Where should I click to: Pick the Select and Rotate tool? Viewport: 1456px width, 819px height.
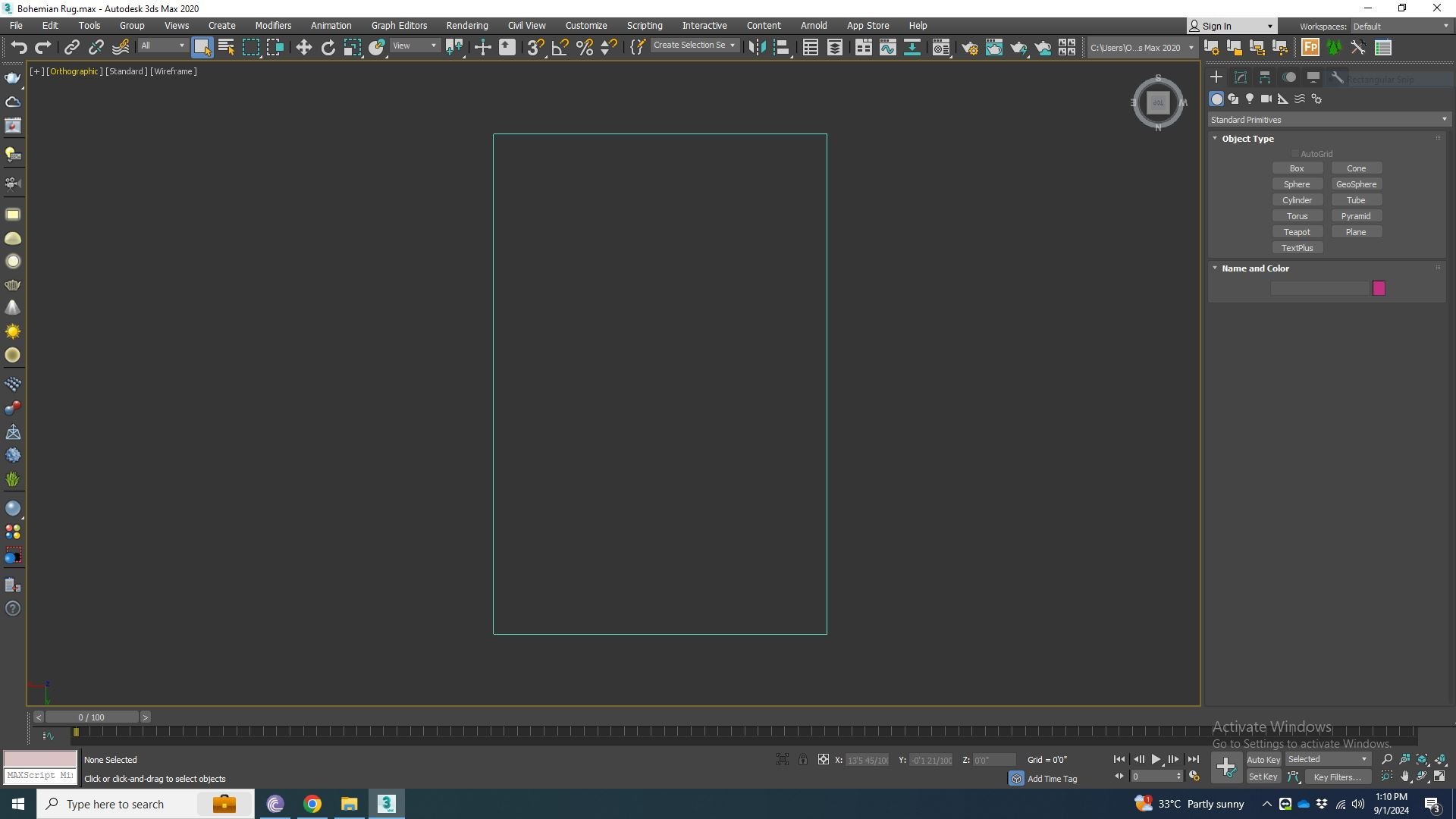click(328, 47)
